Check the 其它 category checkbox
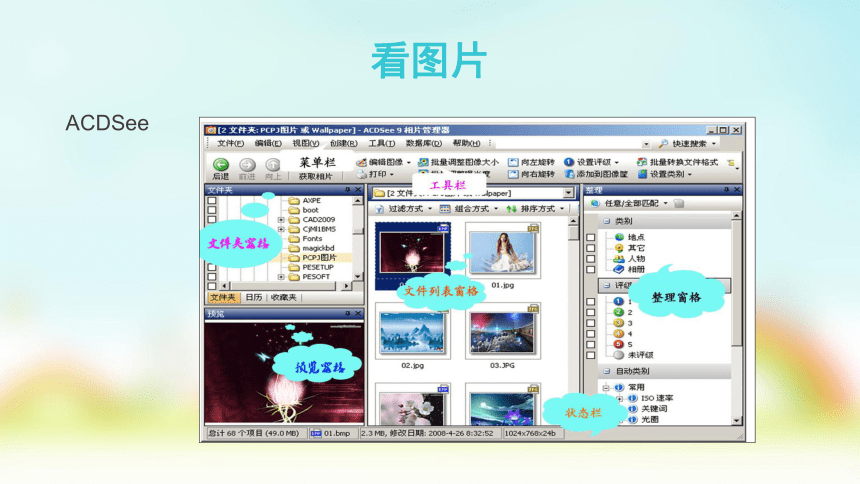860x484 pixels. point(591,248)
